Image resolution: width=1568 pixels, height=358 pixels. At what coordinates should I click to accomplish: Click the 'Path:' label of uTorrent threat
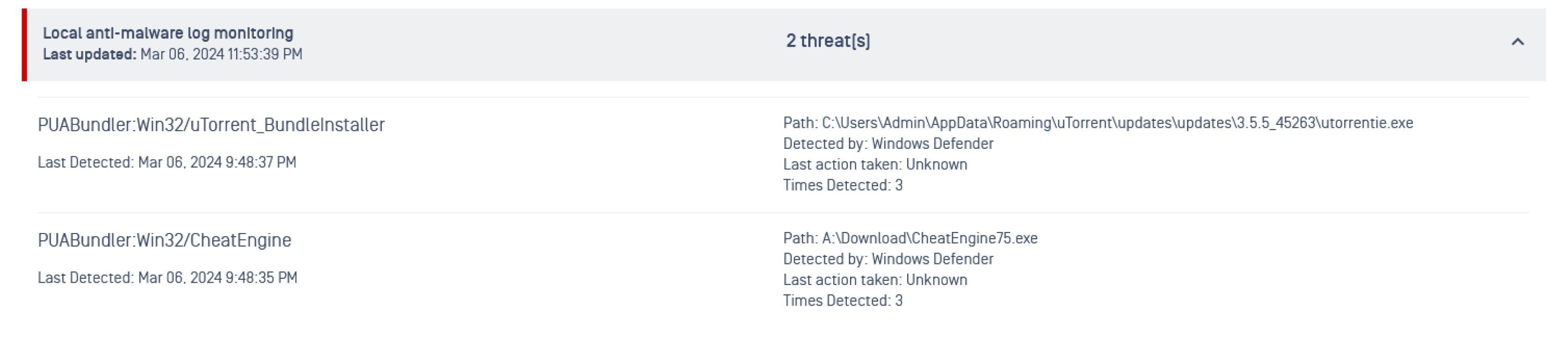(x=800, y=123)
